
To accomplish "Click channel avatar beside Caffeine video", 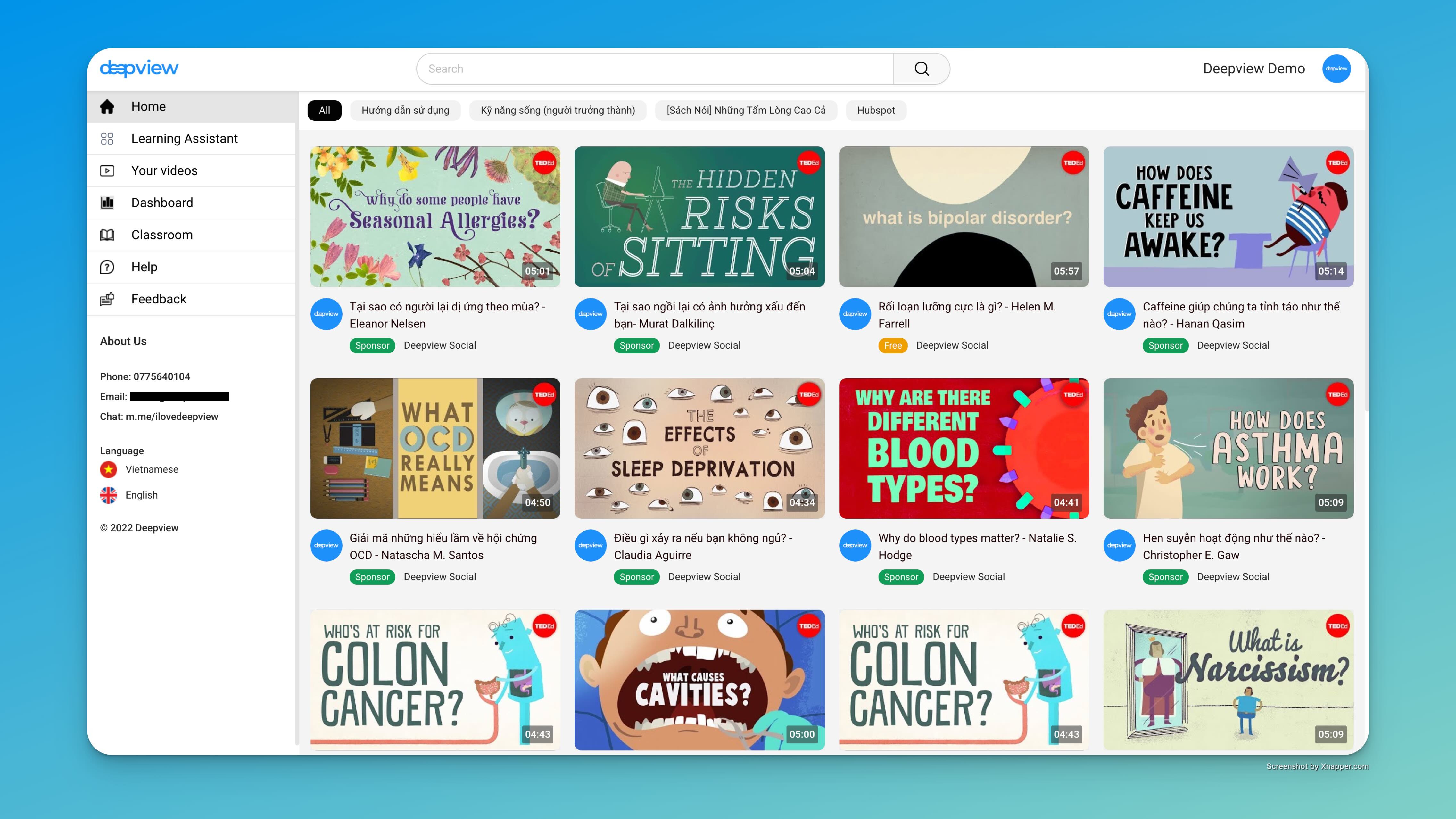I will [1120, 314].
